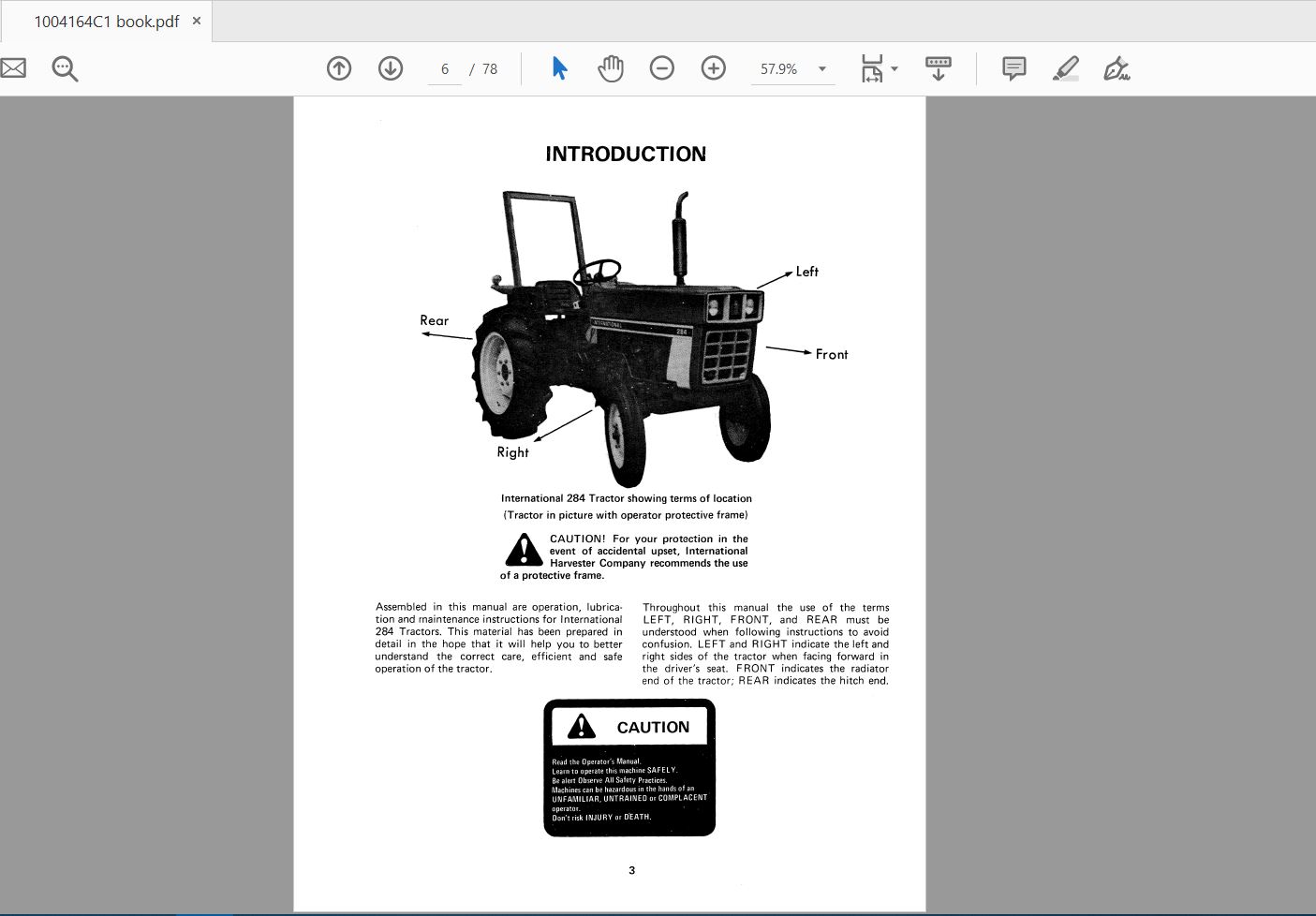Close the 1004164C1 book.pdf tab
1316x916 pixels.
pos(196,20)
